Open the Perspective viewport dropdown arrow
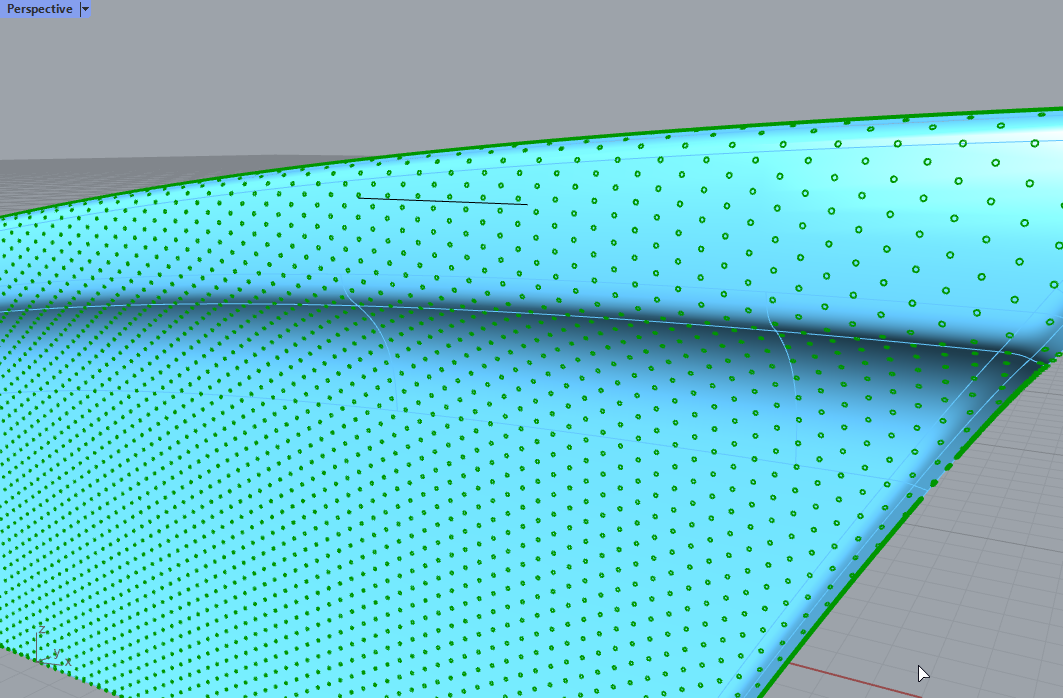This screenshot has height=698, width=1063. [x=85, y=9]
